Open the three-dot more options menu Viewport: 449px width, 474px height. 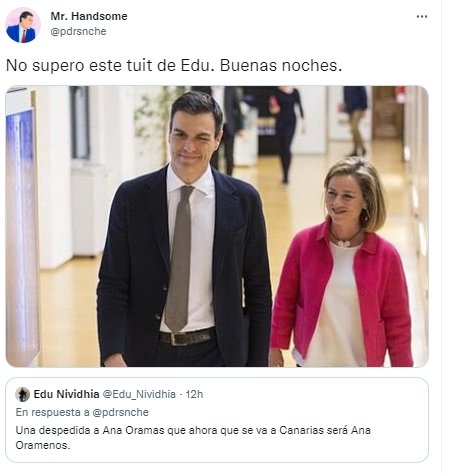[x=422, y=17]
